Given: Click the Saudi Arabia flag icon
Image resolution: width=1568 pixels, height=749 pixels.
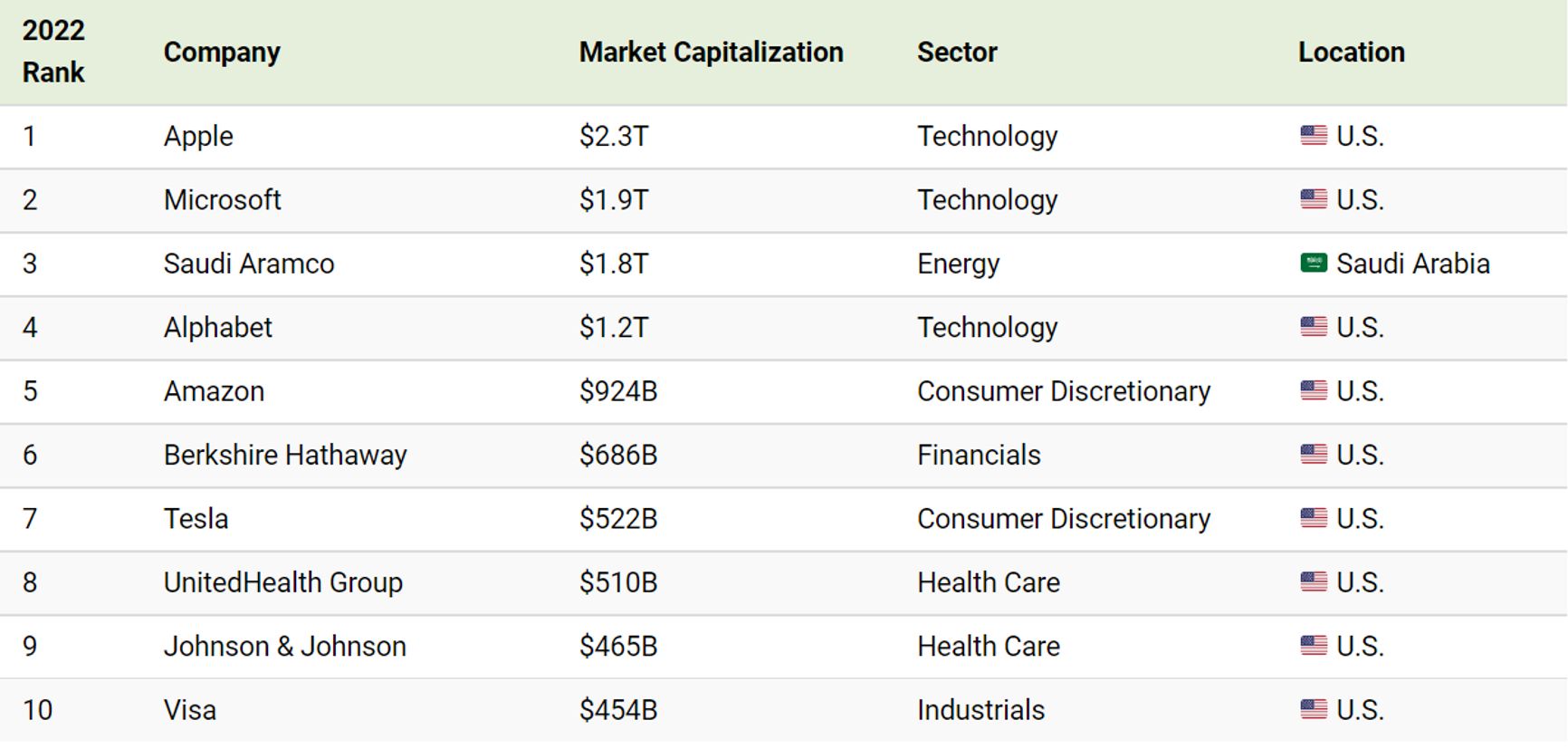Looking at the screenshot, I should [1313, 264].
